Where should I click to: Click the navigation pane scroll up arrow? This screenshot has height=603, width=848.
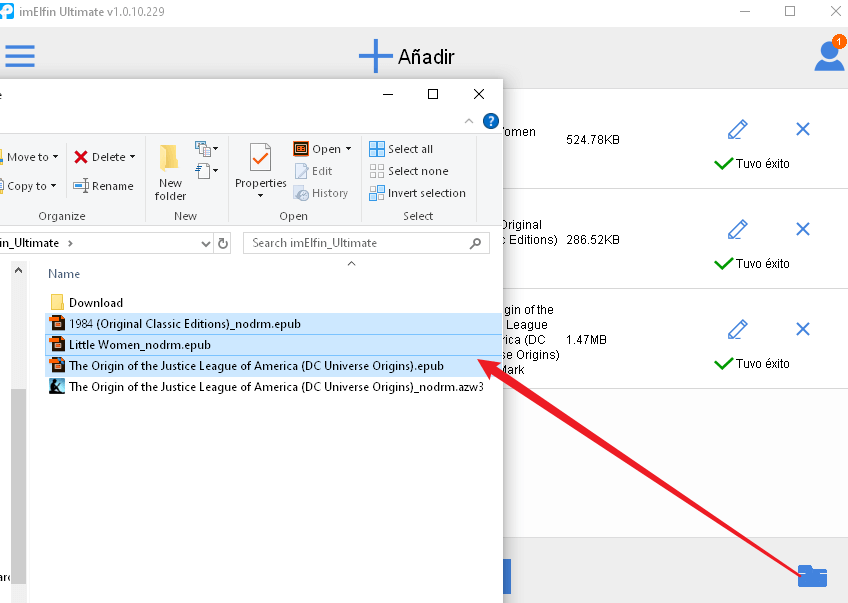(18, 270)
